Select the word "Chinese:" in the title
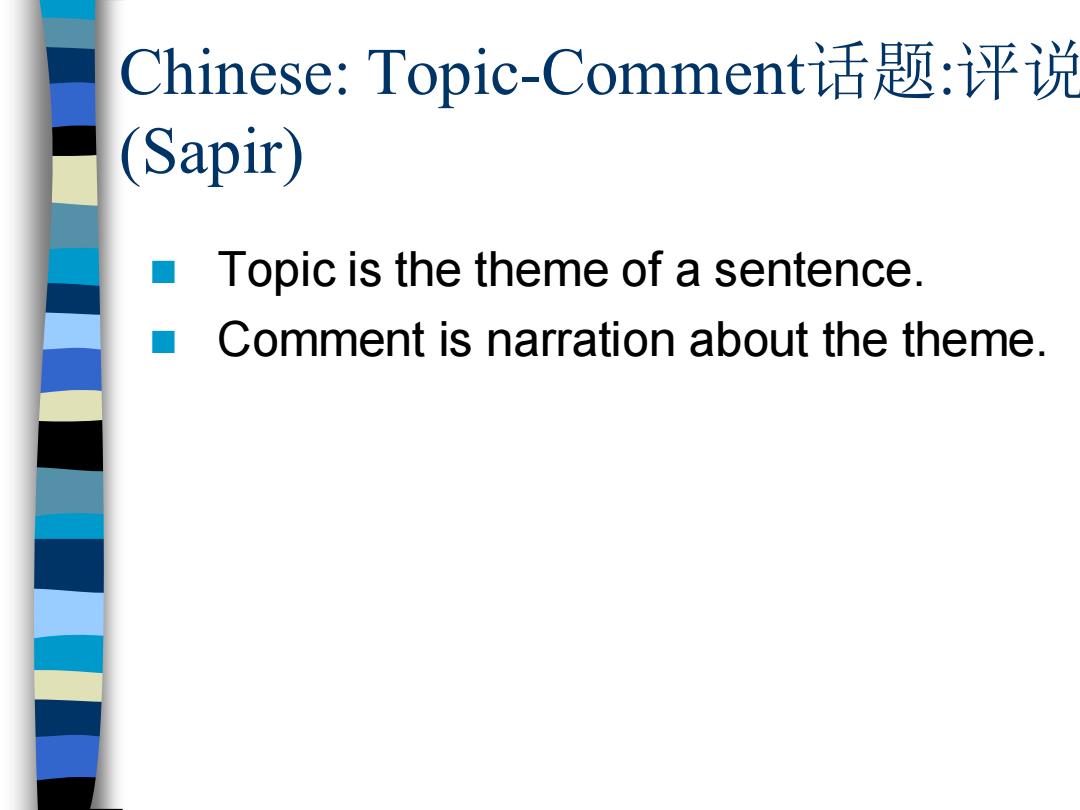Image resolution: width=1080 pixels, height=810 pixels. (234, 73)
